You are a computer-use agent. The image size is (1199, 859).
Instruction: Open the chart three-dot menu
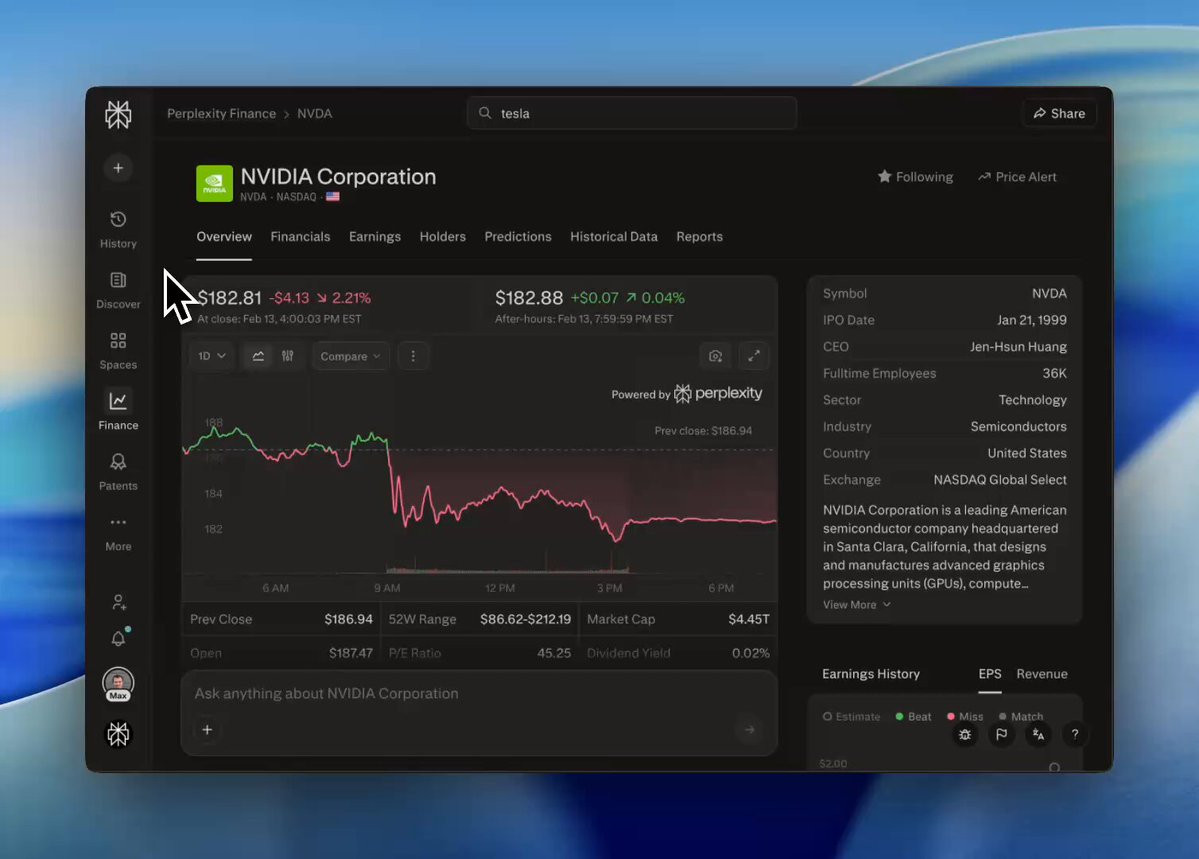pyautogui.click(x=413, y=356)
